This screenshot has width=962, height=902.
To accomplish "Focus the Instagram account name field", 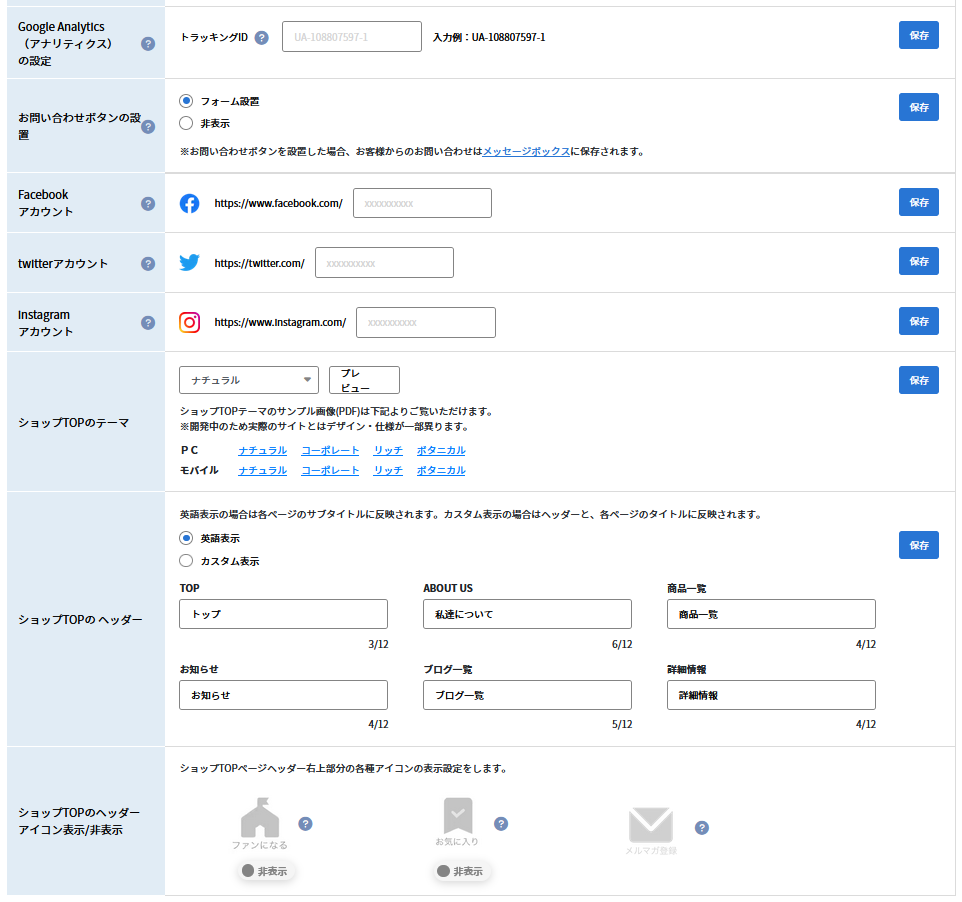I will (426, 322).
